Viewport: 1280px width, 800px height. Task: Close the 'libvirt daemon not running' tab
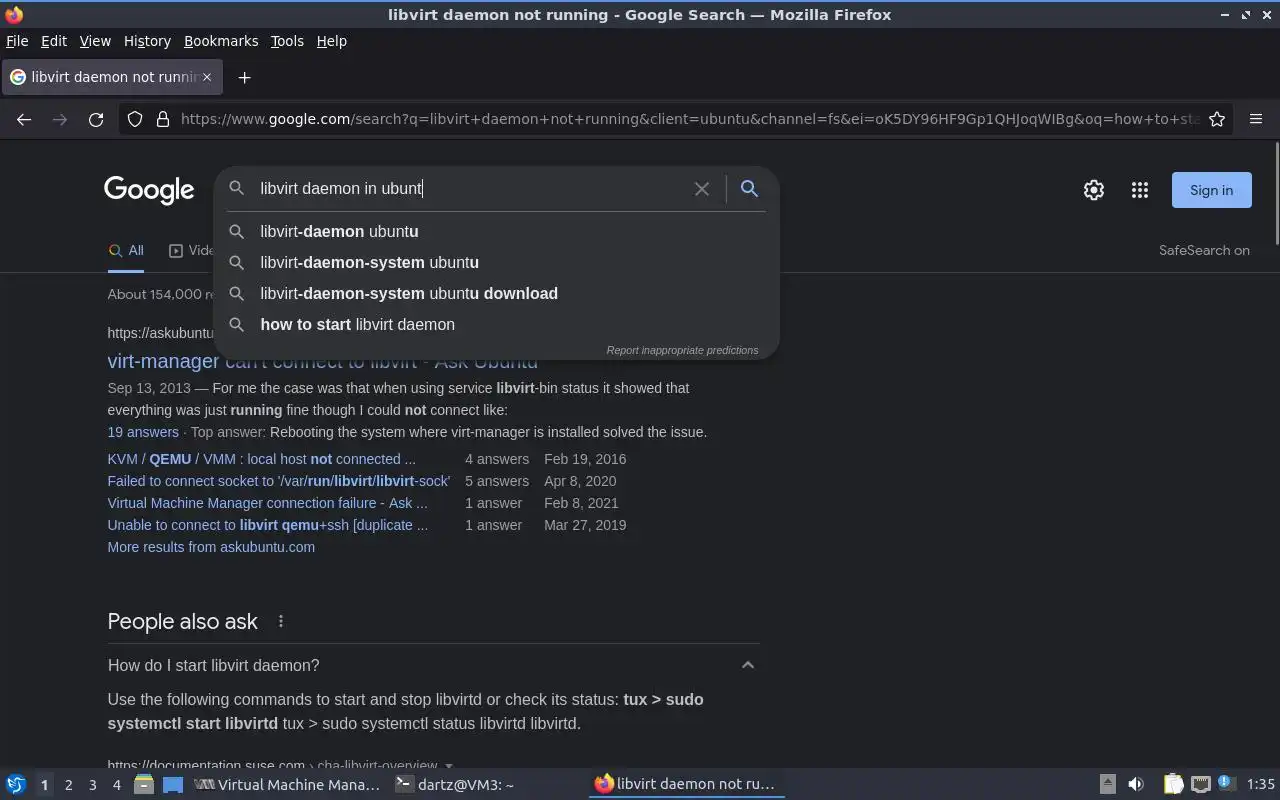pyautogui.click(x=207, y=77)
